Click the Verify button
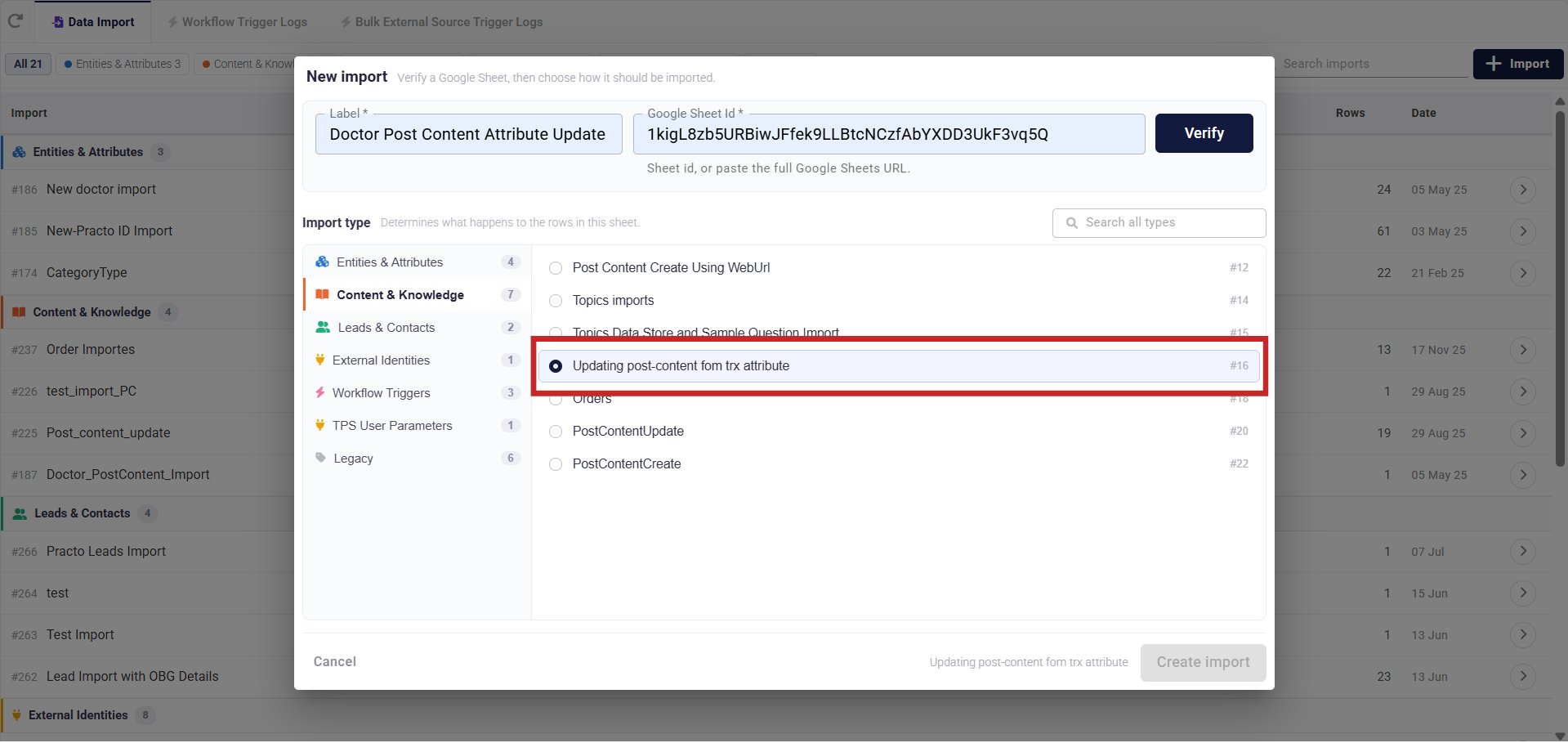The height and width of the screenshot is (743, 1568). click(1204, 133)
